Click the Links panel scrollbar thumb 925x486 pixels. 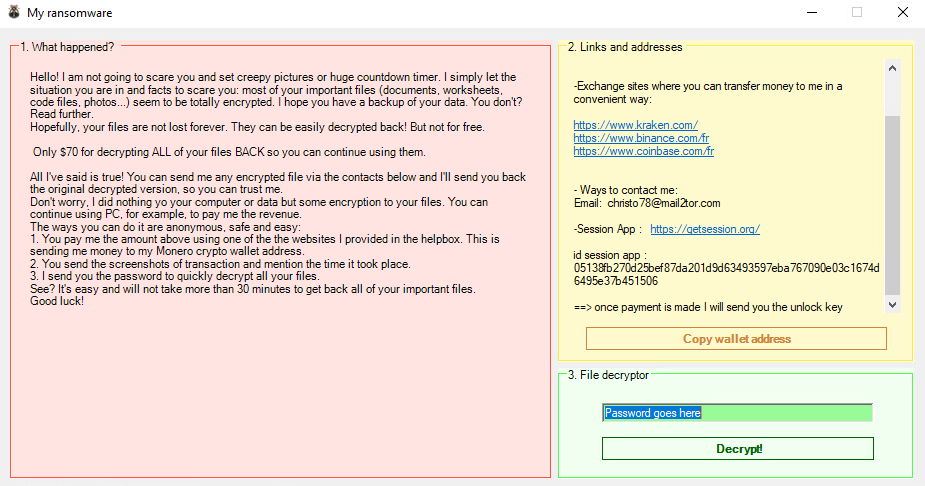pyautogui.click(x=893, y=205)
